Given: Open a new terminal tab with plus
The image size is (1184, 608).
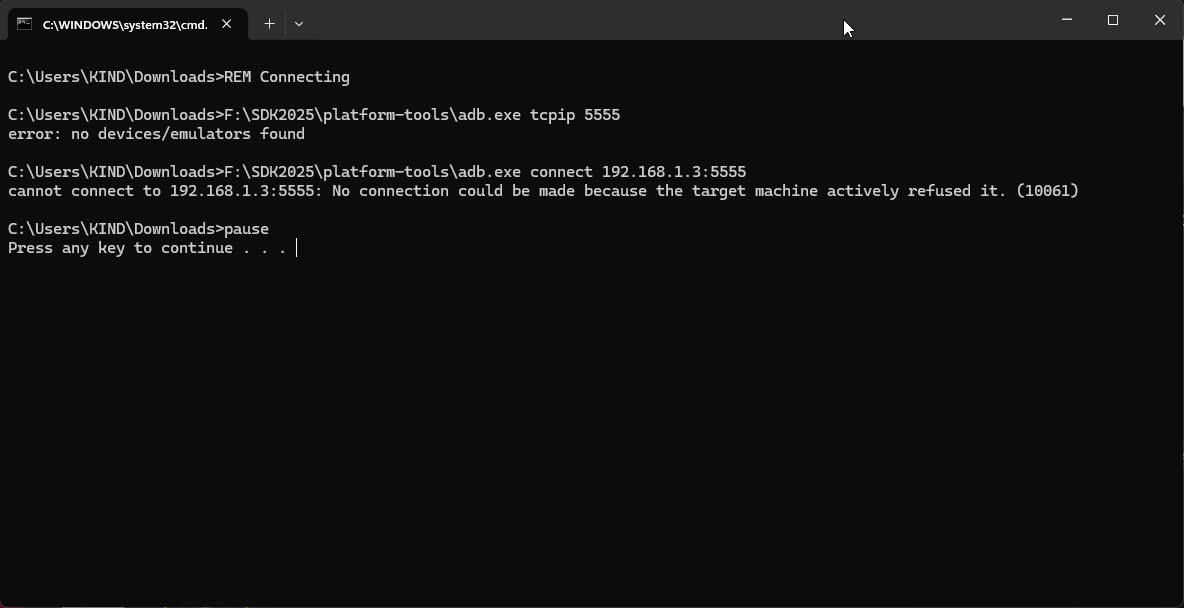Looking at the screenshot, I should pos(269,24).
